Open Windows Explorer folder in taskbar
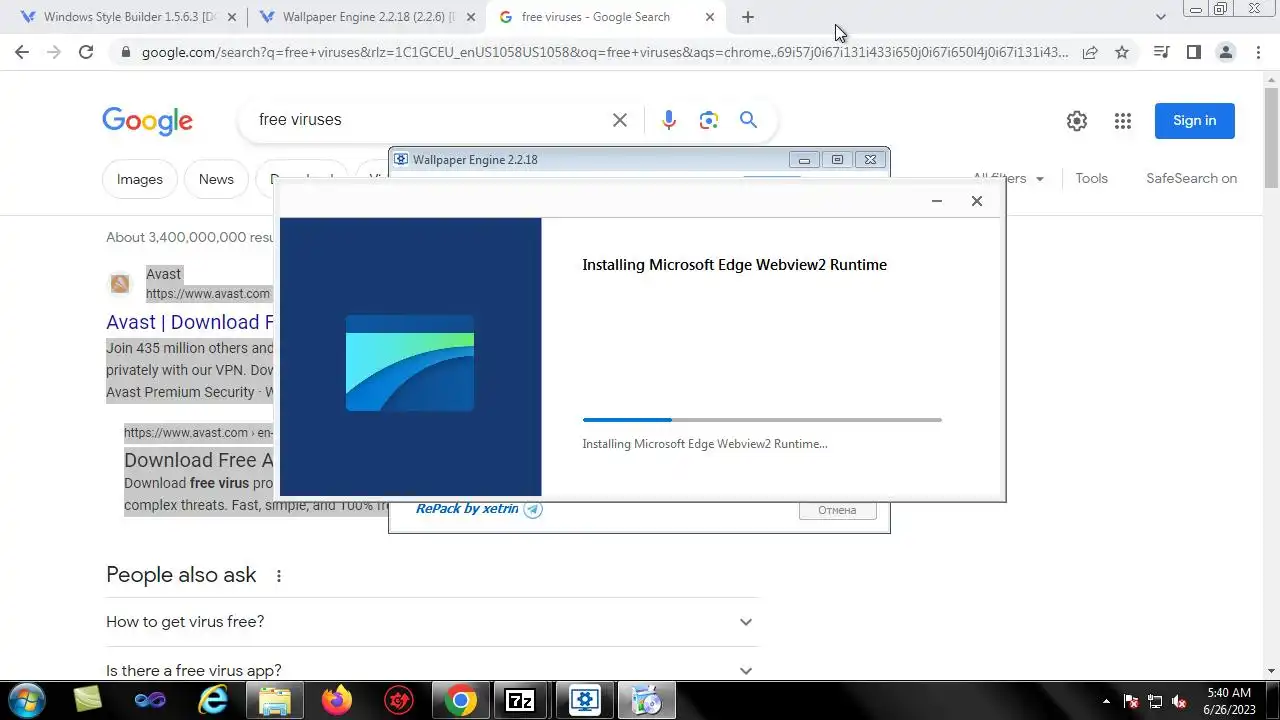This screenshot has height=720, width=1280. (275, 701)
